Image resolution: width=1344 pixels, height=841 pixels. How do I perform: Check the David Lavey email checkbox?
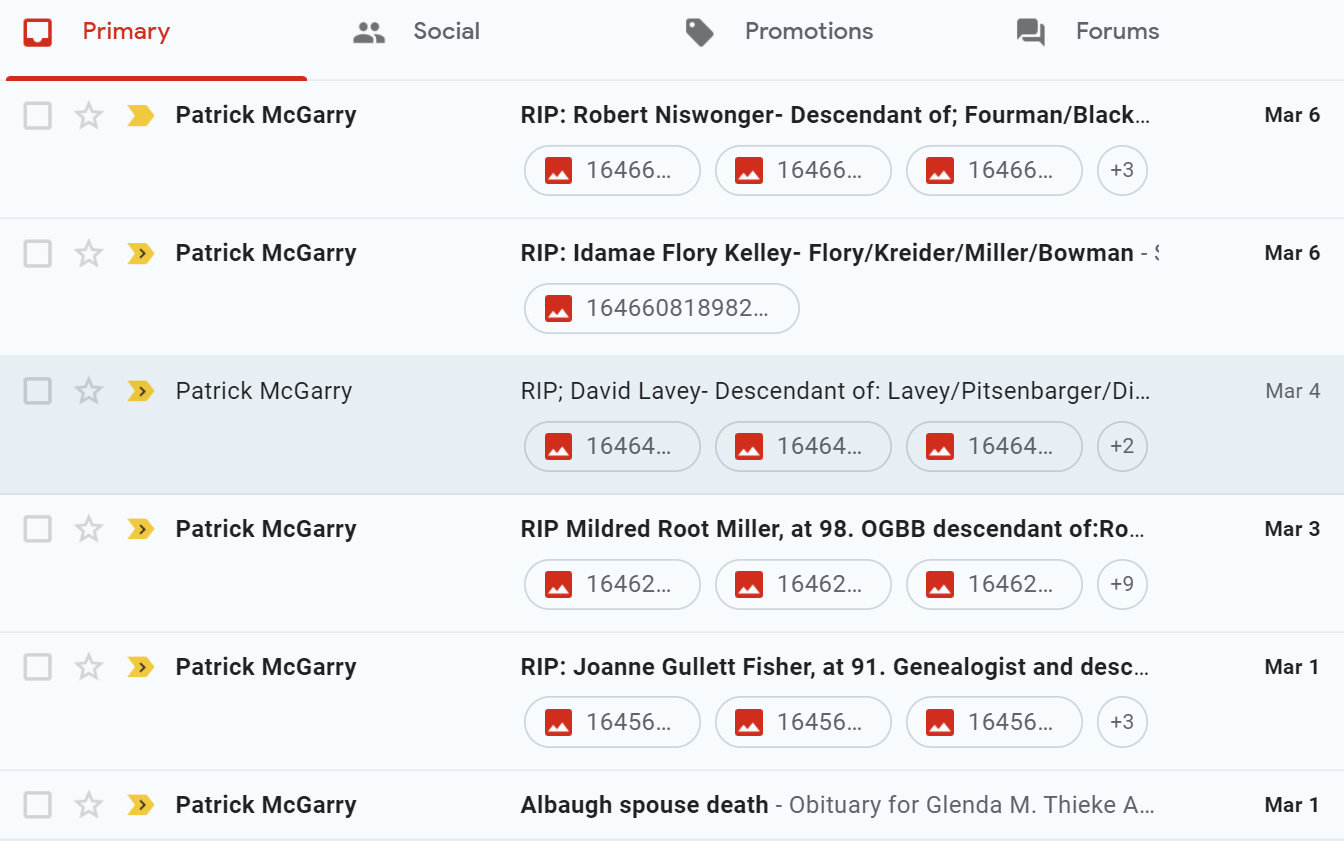coord(38,392)
